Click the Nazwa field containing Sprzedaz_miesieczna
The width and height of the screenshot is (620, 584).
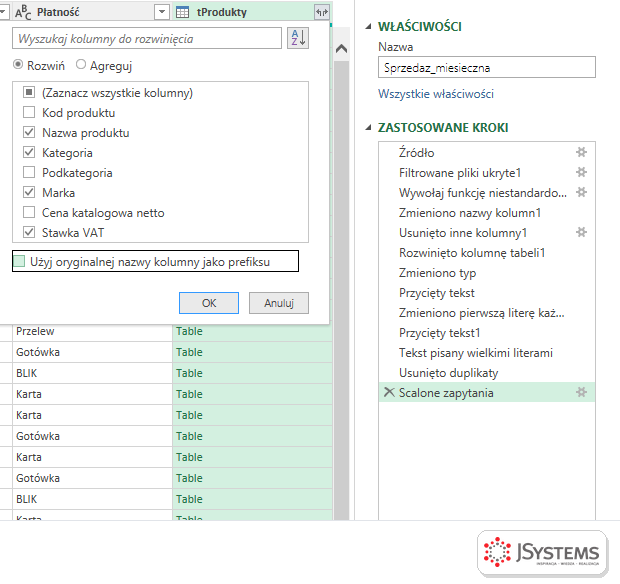(487, 67)
